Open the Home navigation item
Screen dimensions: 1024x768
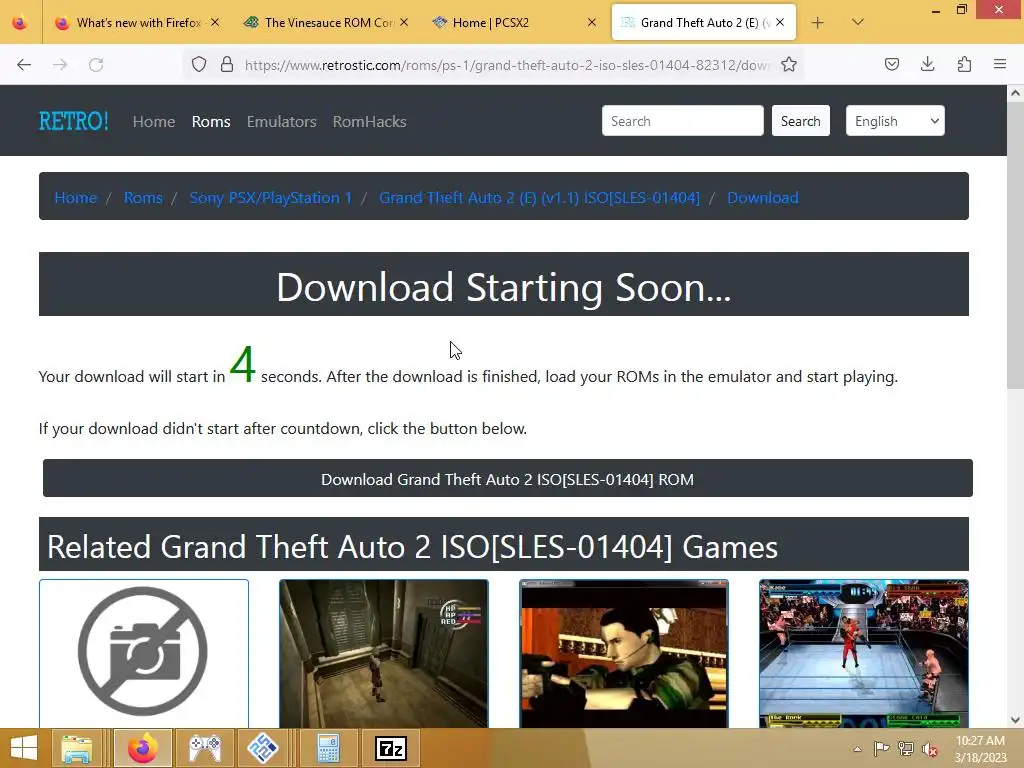click(153, 121)
